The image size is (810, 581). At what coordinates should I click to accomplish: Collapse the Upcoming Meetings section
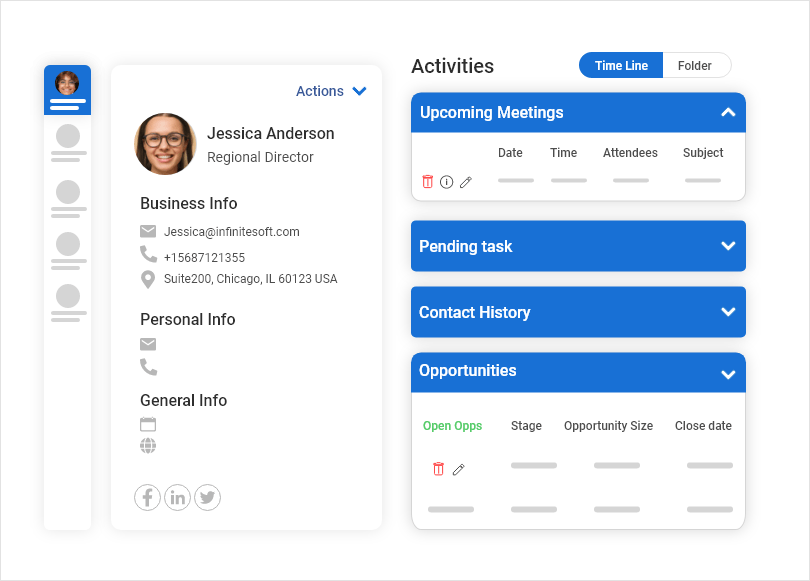(728, 112)
